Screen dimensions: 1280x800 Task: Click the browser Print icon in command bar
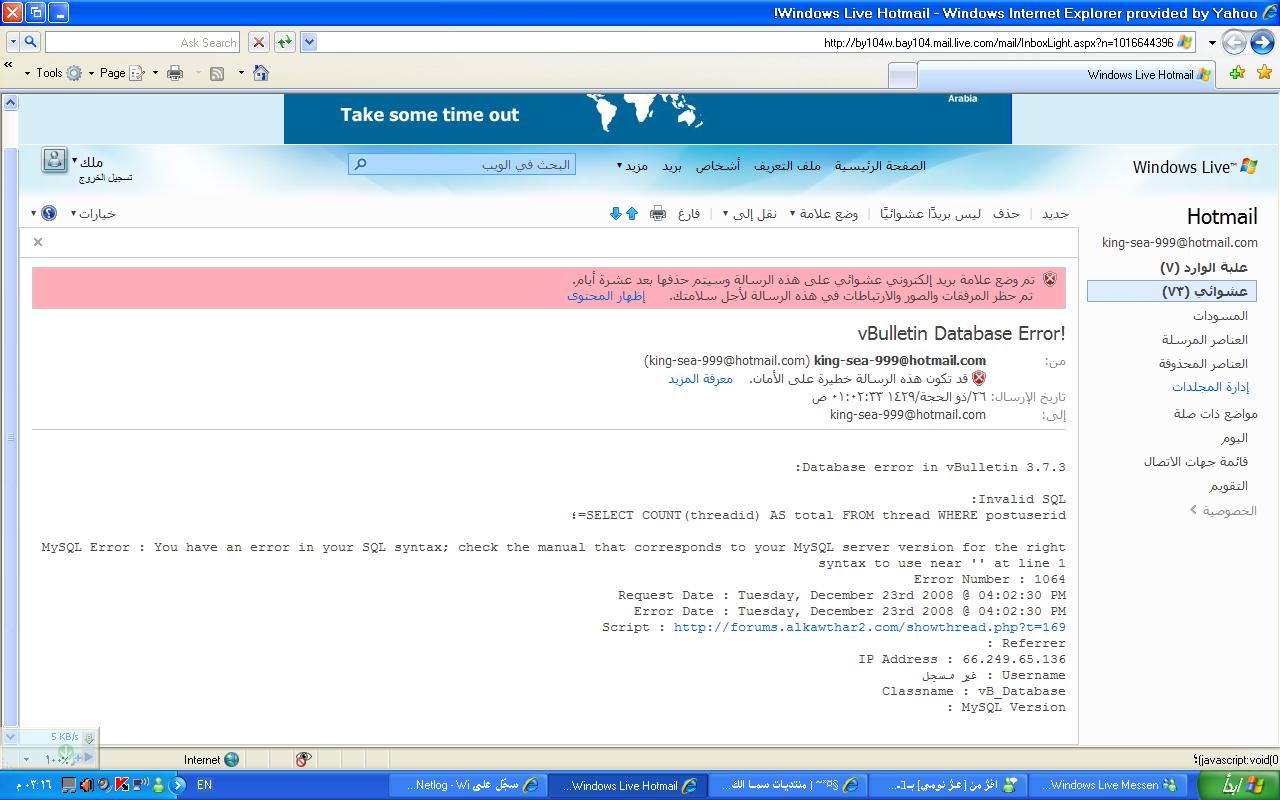point(175,73)
